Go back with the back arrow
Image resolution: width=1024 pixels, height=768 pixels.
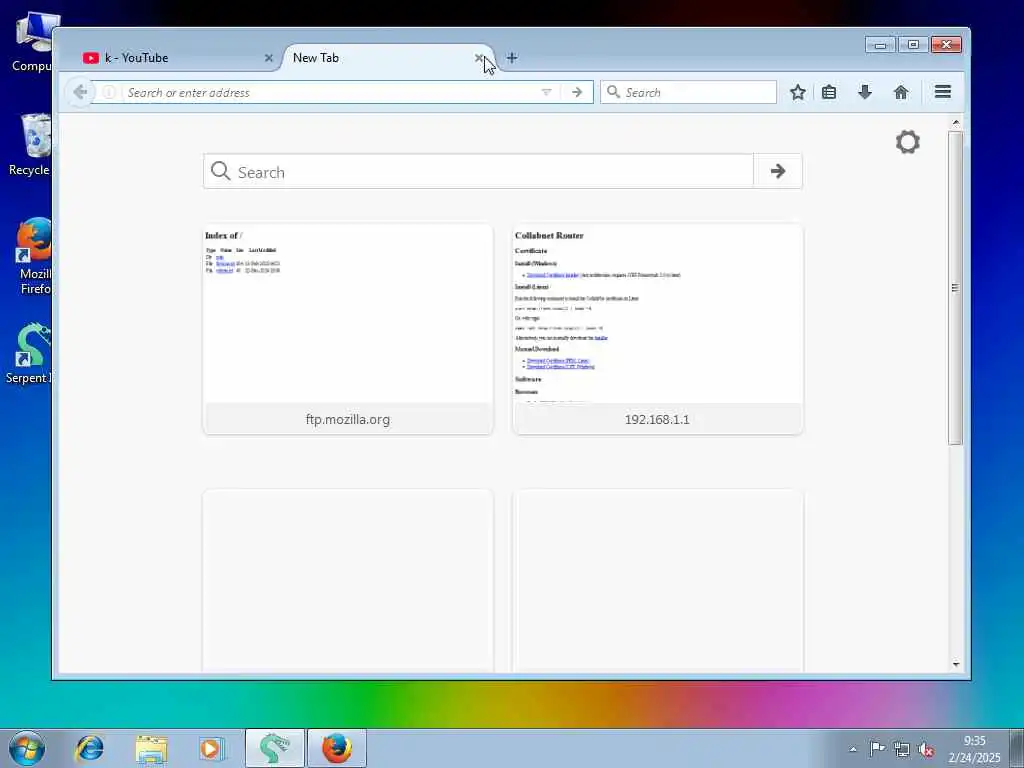pos(80,92)
